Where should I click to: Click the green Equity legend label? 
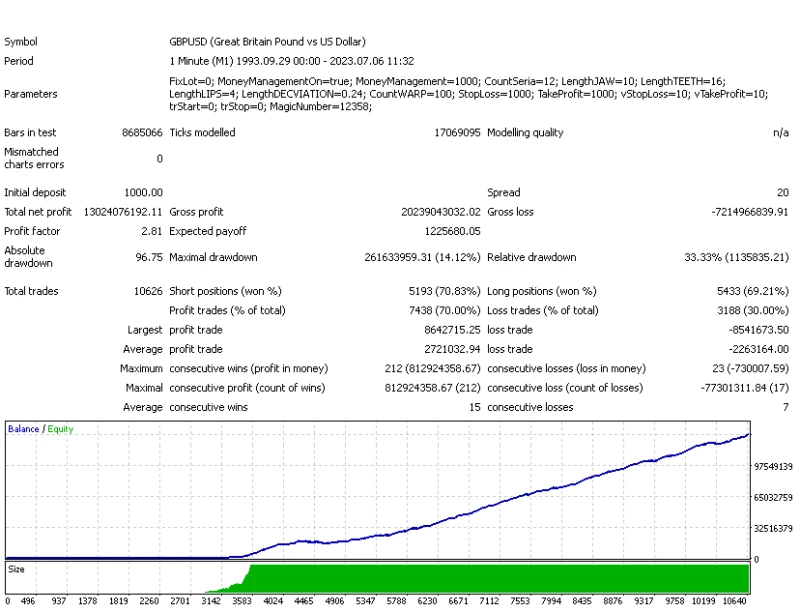59,429
